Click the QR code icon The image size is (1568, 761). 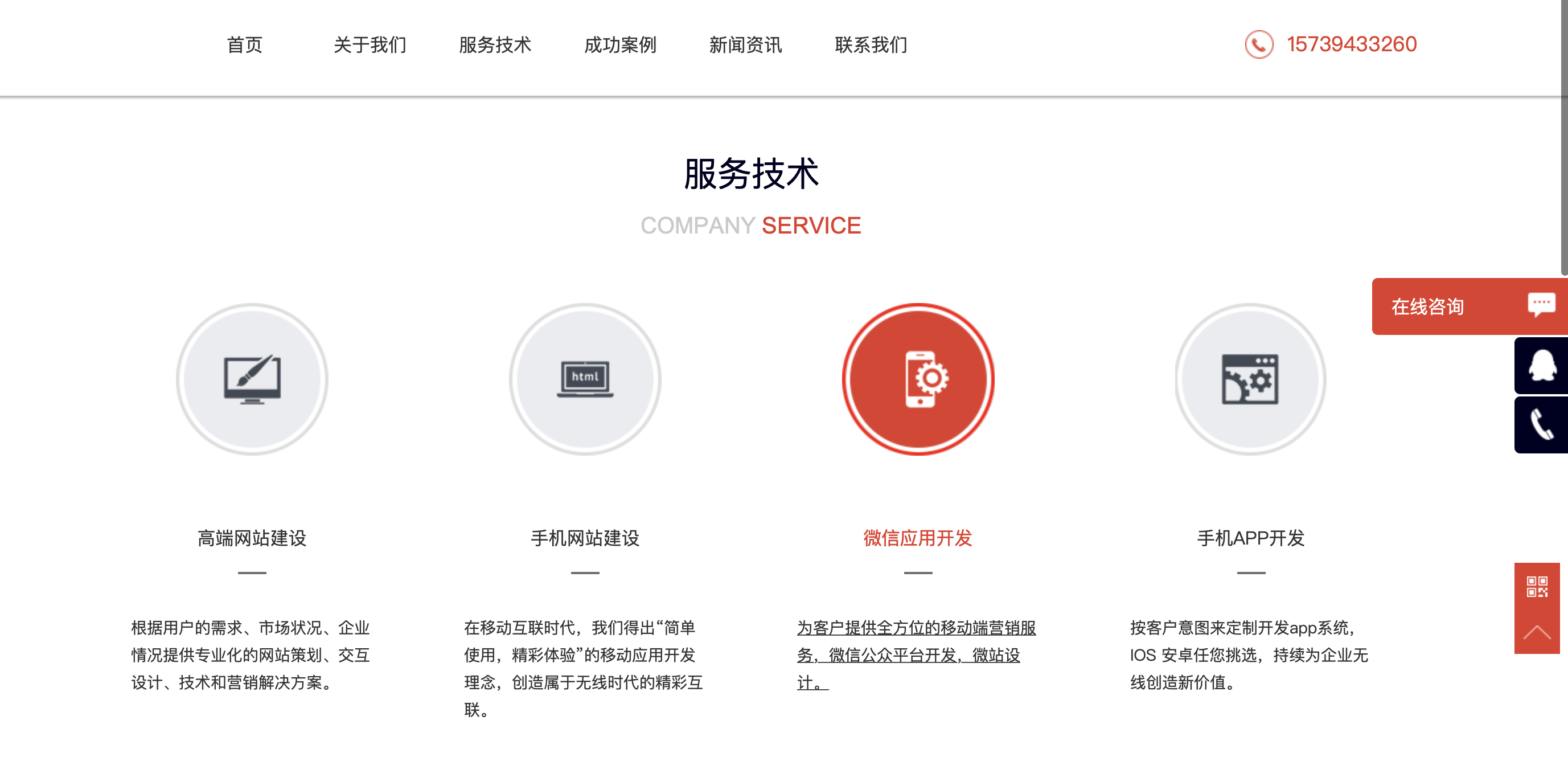tap(1537, 587)
